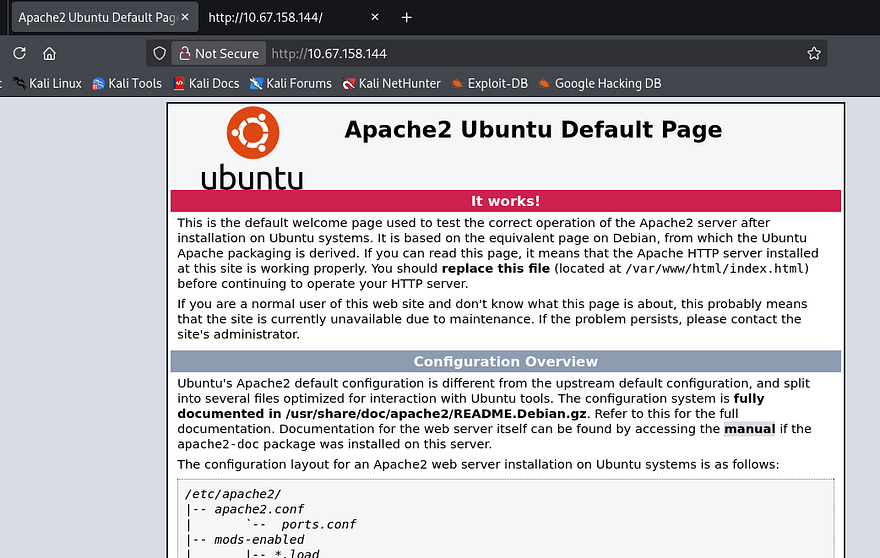Click the Not Secure padlock indicator
This screenshot has height=558, width=880.
pyautogui.click(x=217, y=54)
